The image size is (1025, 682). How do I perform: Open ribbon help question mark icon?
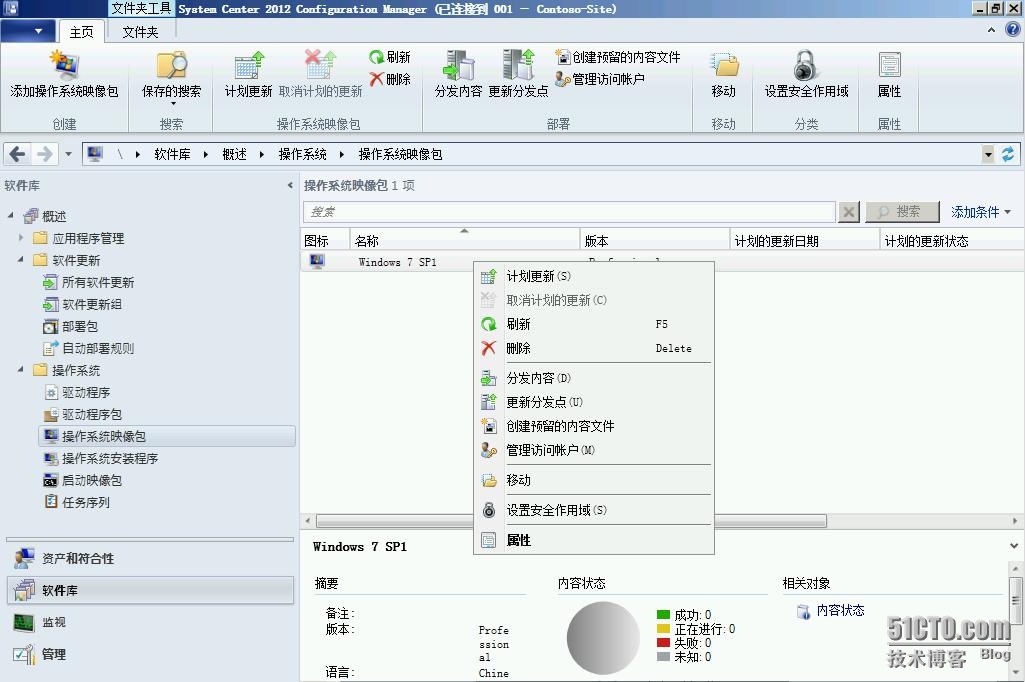tap(1013, 29)
